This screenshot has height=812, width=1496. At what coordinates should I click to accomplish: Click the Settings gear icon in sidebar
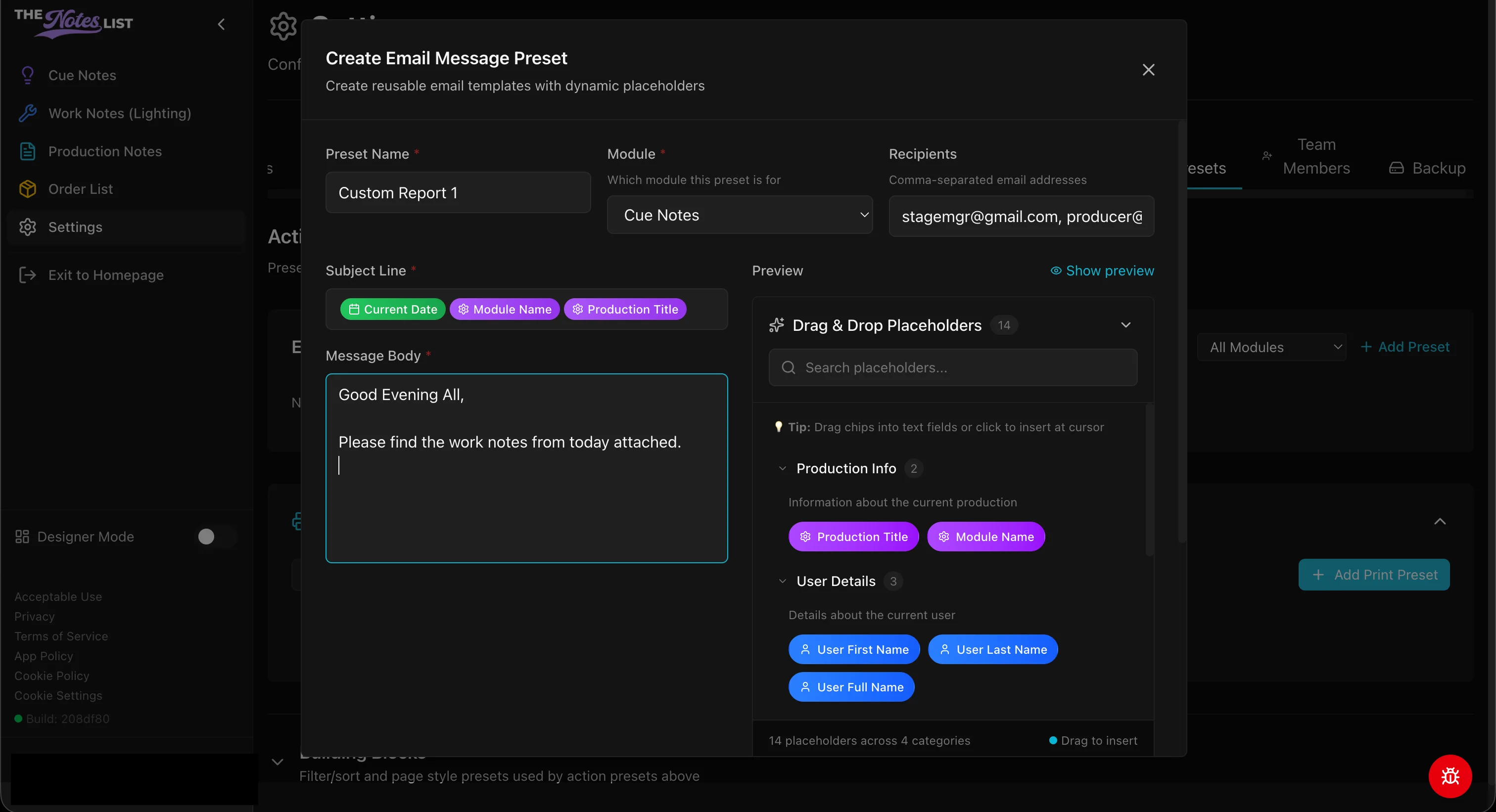click(27, 227)
